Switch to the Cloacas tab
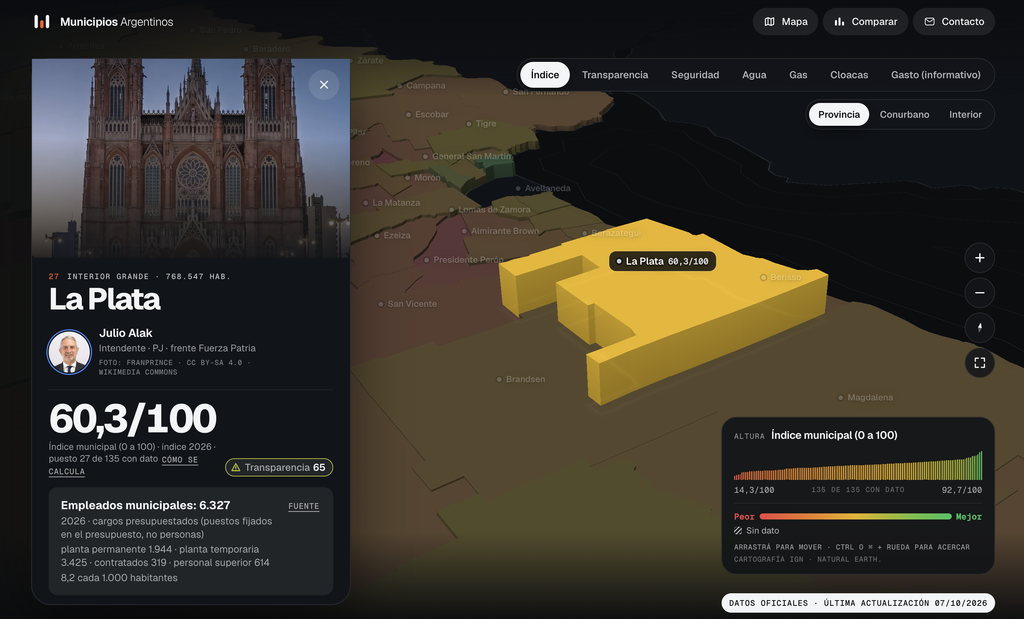Image resolution: width=1024 pixels, height=619 pixels. (x=849, y=74)
